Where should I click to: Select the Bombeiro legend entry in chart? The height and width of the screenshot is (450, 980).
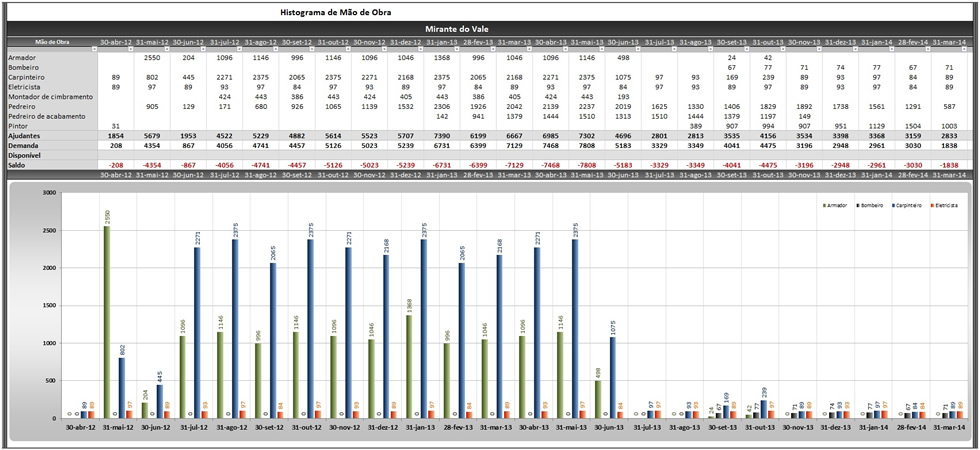(x=873, y=205)
